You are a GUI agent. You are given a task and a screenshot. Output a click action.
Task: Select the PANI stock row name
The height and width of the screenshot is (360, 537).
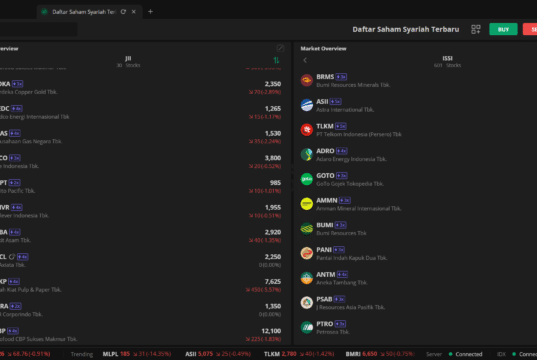(x=324, y=250)
